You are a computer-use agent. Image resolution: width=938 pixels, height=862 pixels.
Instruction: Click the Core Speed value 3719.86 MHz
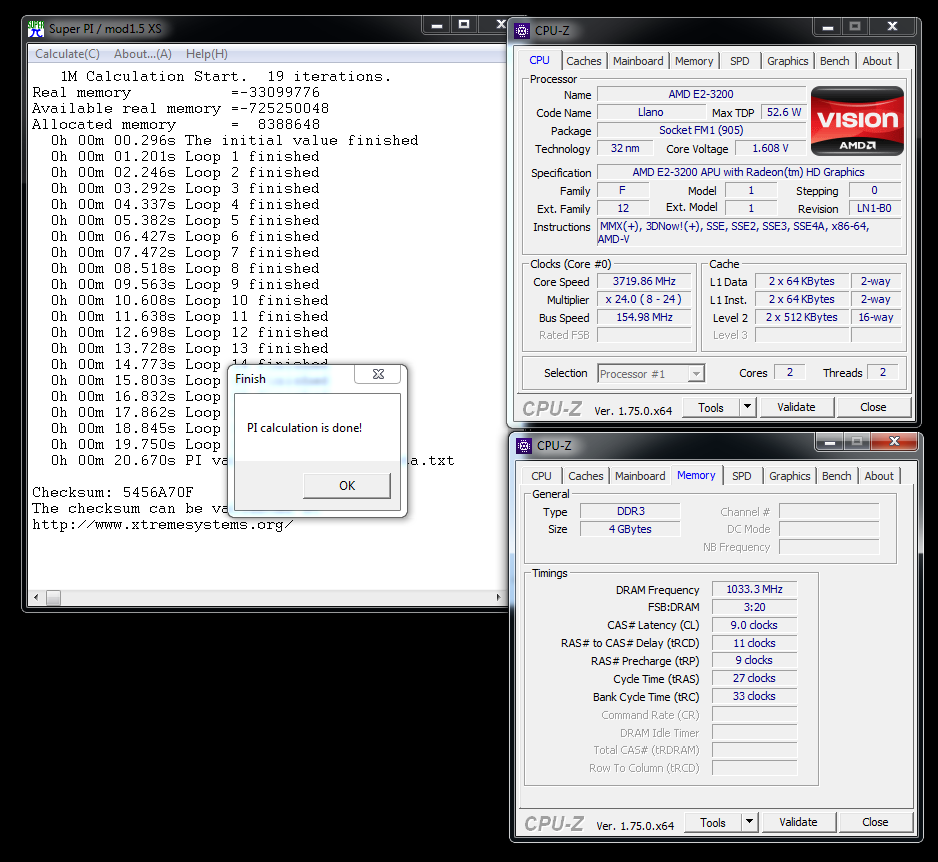(x=644, y=282)
